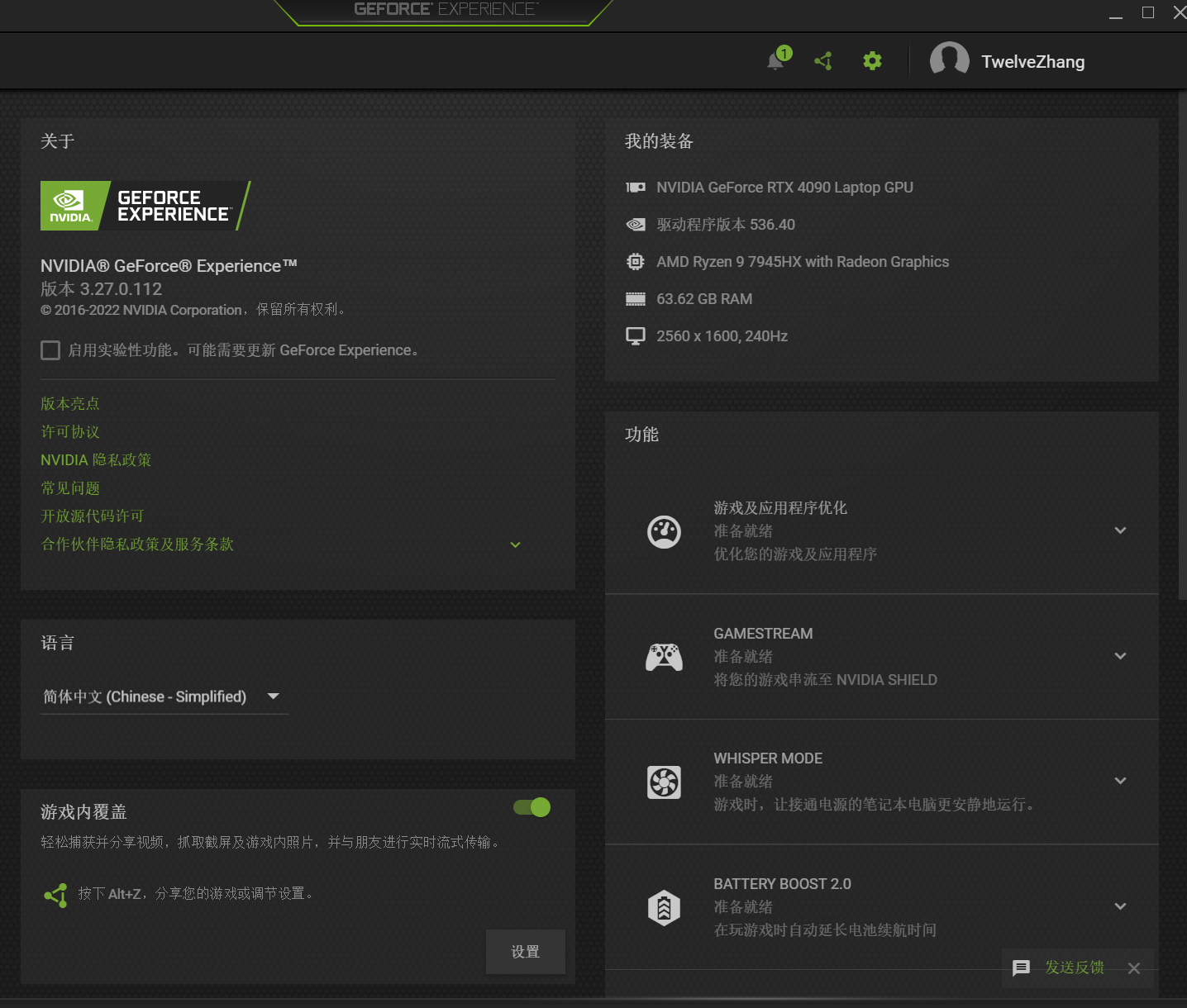The image size is (1187, 1008).
Task: Toggle the 游戏内覆盖 in-game overlay switch
Action: (x=532, y=807)
